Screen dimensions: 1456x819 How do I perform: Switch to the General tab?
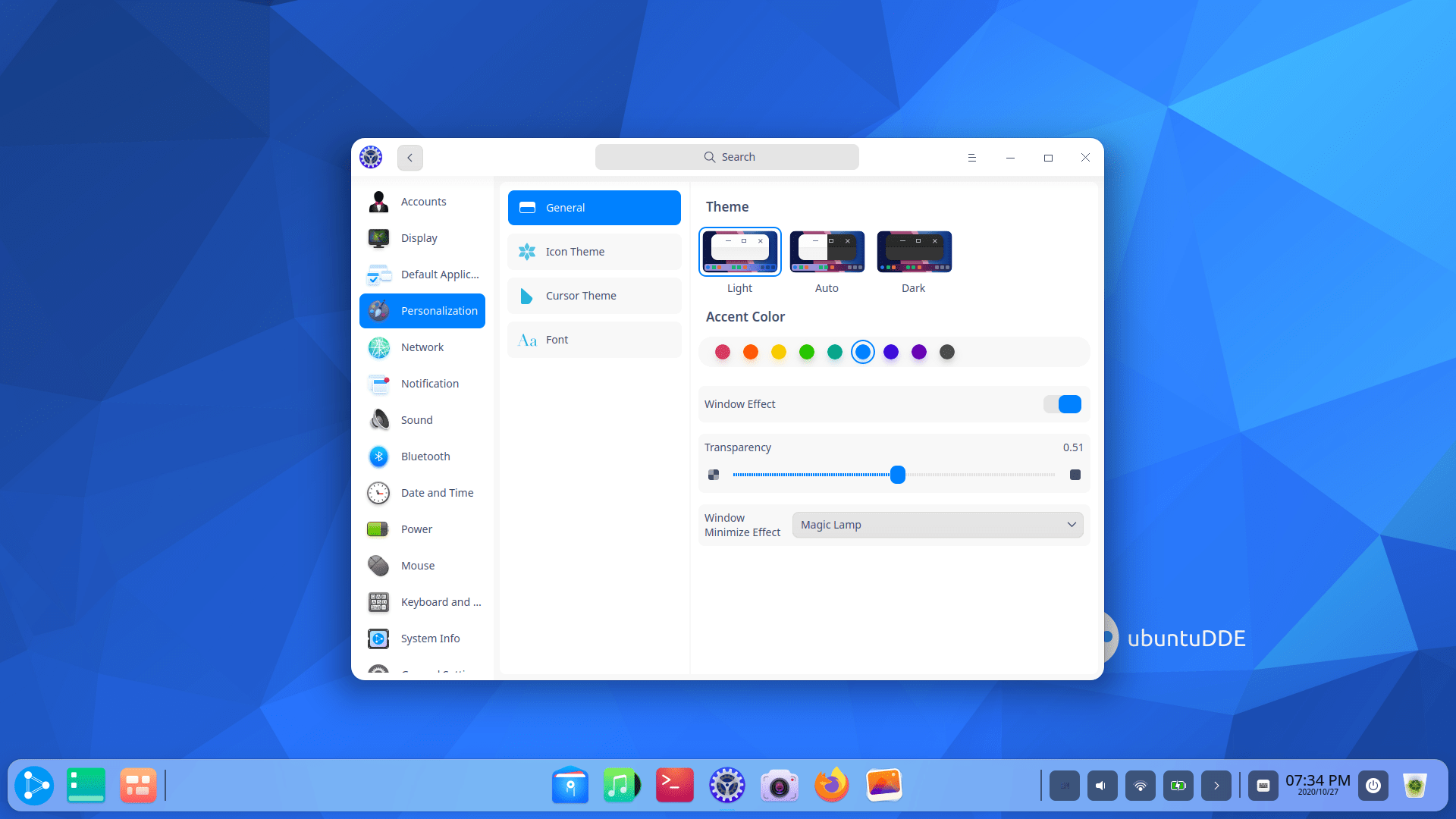(595, 208)
